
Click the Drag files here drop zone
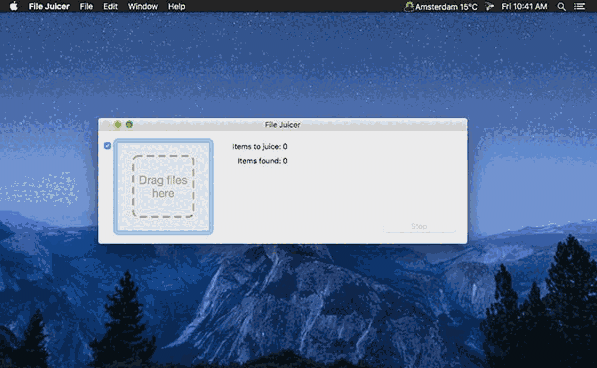[163, 186]
